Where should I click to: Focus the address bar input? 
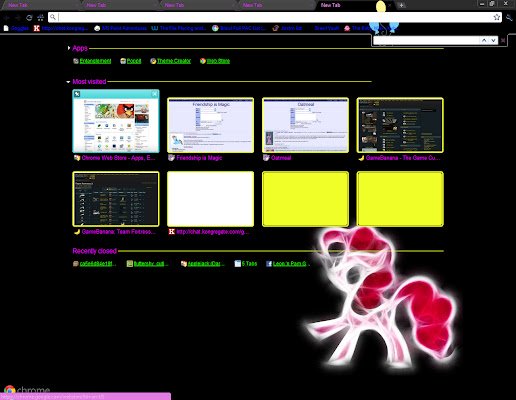pos(275,17)
